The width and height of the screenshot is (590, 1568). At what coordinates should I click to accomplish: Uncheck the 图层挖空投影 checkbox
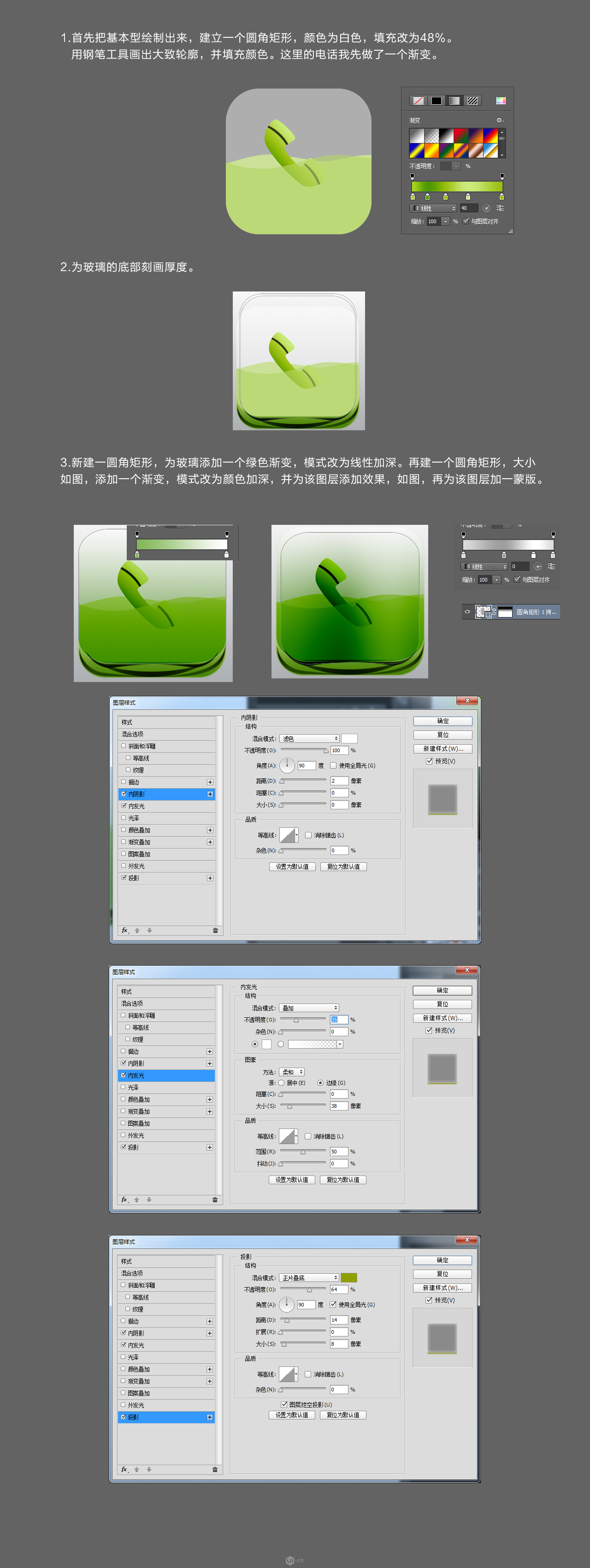click(284, 1404)
